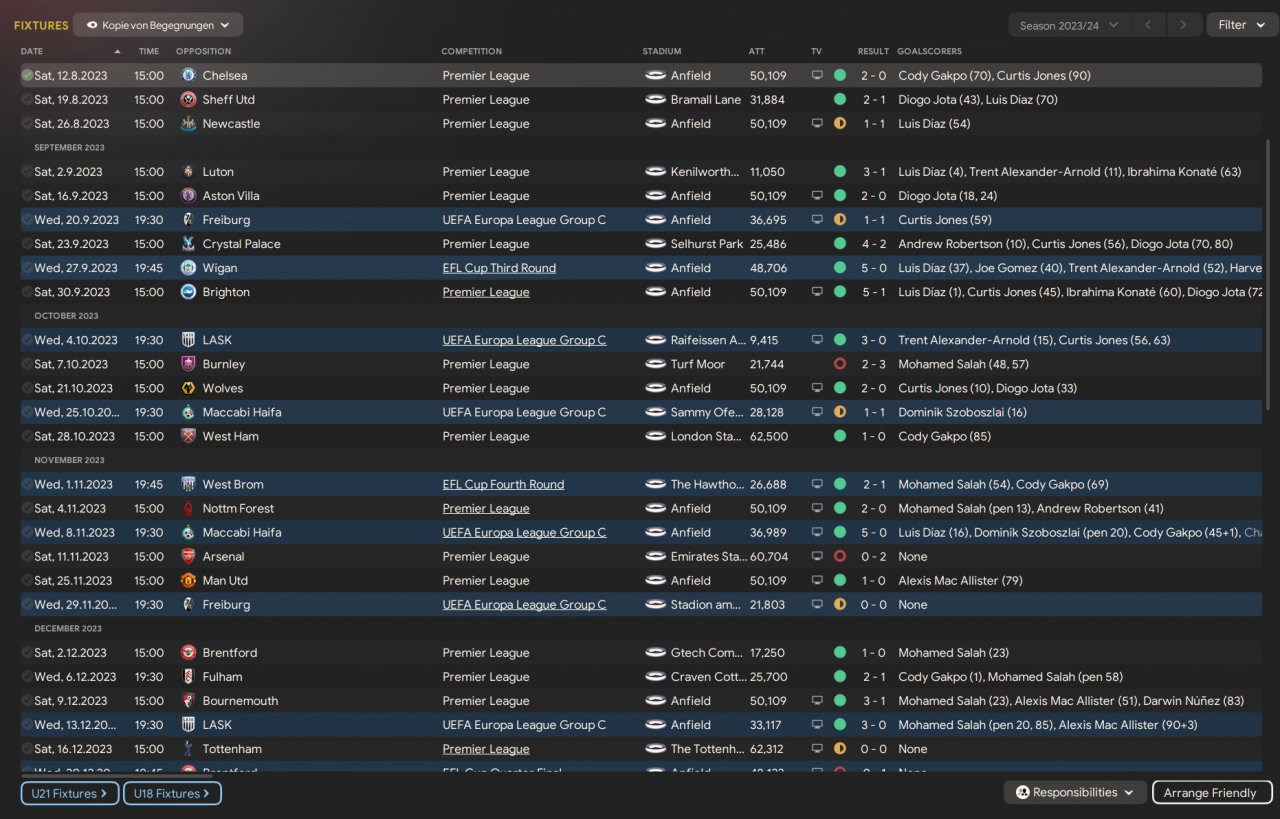Toggle the selection tick on Burnley fixture

point(27,364)
